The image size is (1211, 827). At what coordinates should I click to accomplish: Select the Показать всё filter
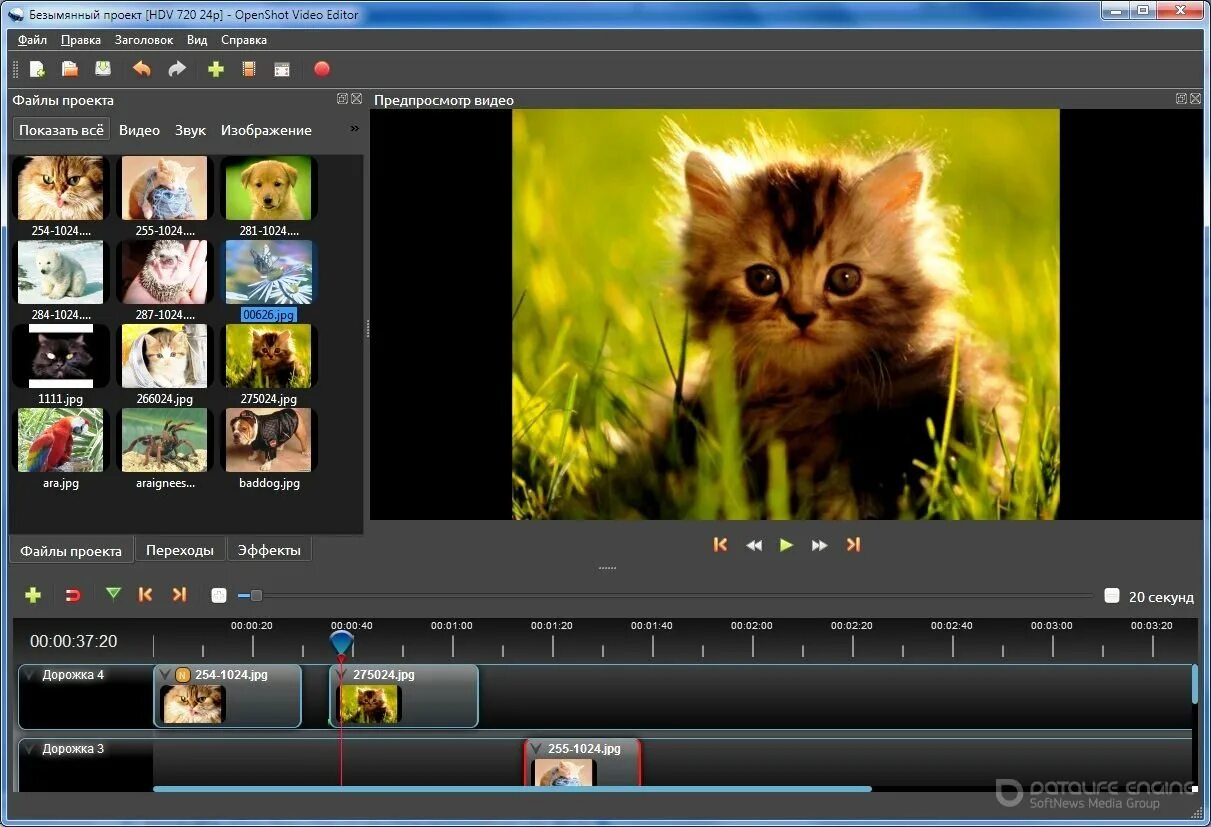61,130
